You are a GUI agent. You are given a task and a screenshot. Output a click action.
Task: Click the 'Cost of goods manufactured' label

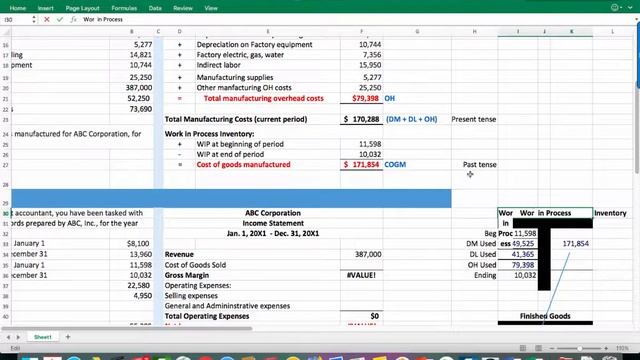(243, 164)
